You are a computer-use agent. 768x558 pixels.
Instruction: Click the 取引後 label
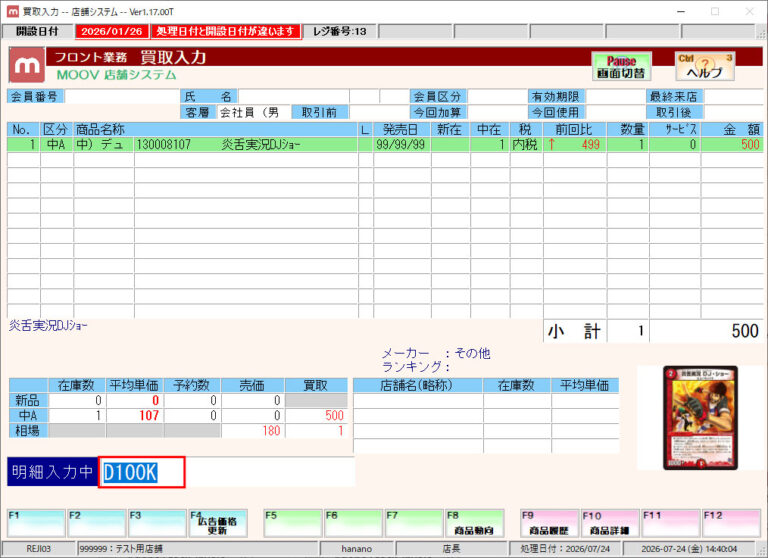click(x=674, y=112)
